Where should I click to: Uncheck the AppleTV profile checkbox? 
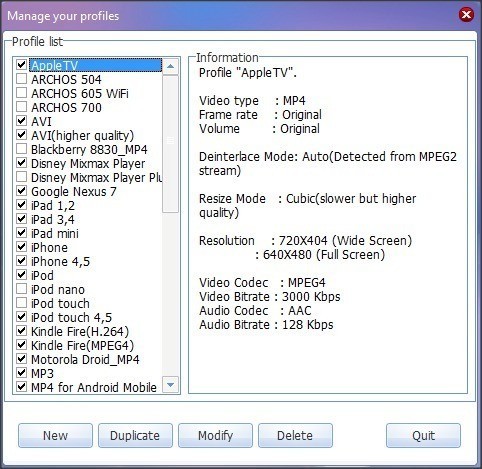click(x=22, y=65)
